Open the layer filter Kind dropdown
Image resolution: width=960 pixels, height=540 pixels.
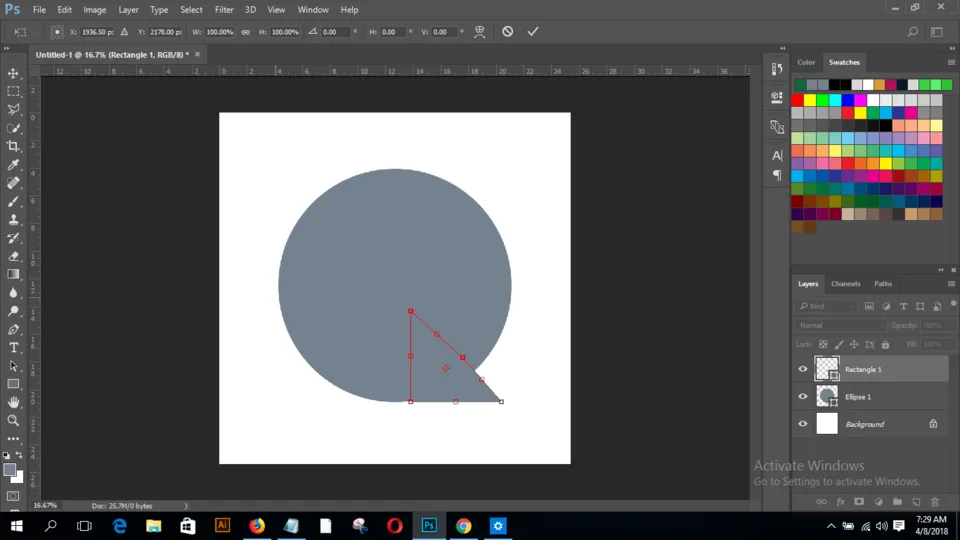tap(827, 306)
